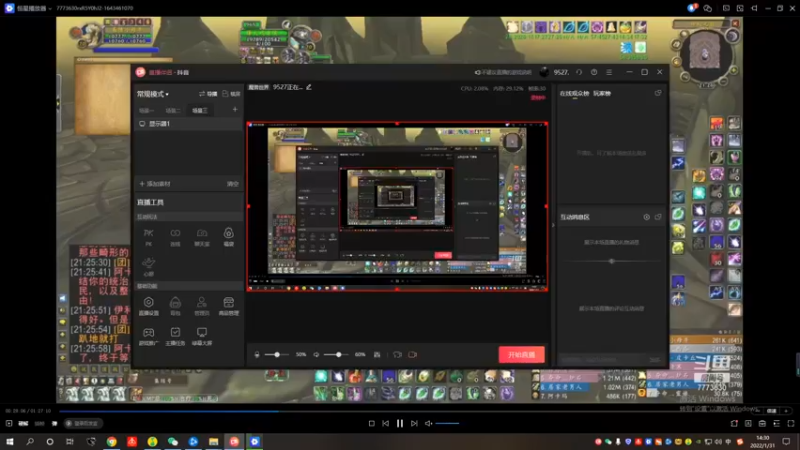Switch to the 场景三 scene tab

pyautogui.click(x=199, y=110)
